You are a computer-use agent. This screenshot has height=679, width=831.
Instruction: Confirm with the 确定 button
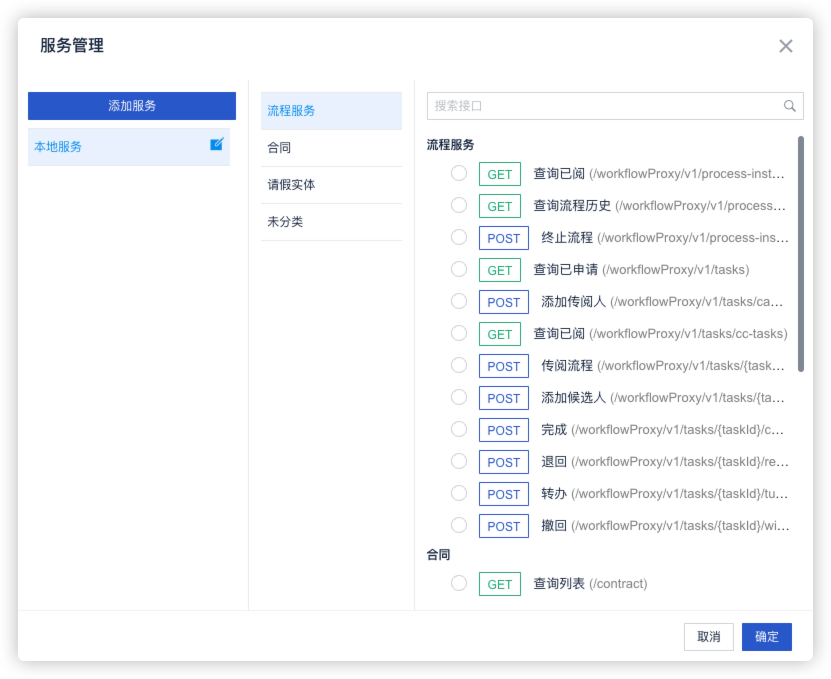pyautogui.click(x=766, y=637)
